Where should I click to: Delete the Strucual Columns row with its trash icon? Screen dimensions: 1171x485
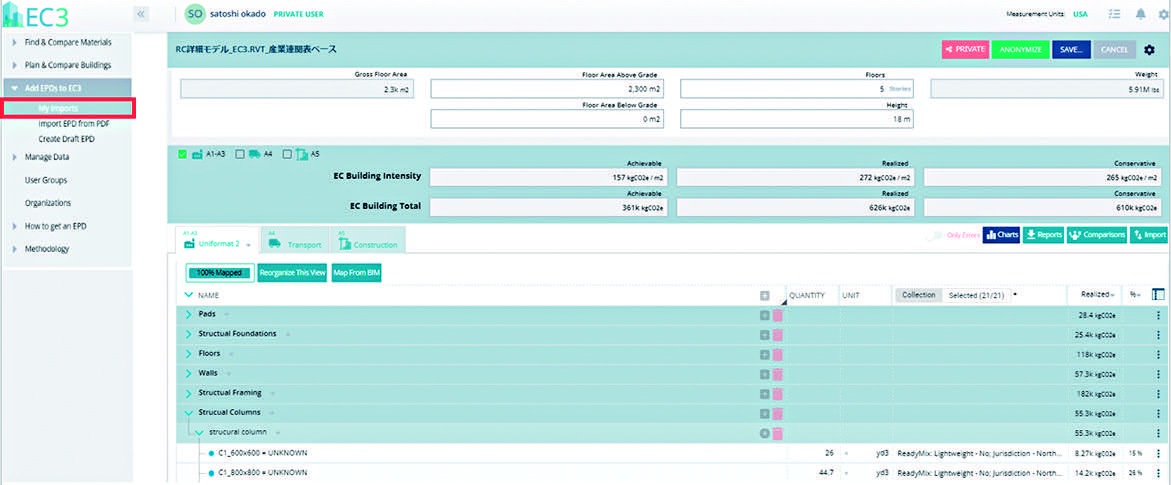[777, 413]
